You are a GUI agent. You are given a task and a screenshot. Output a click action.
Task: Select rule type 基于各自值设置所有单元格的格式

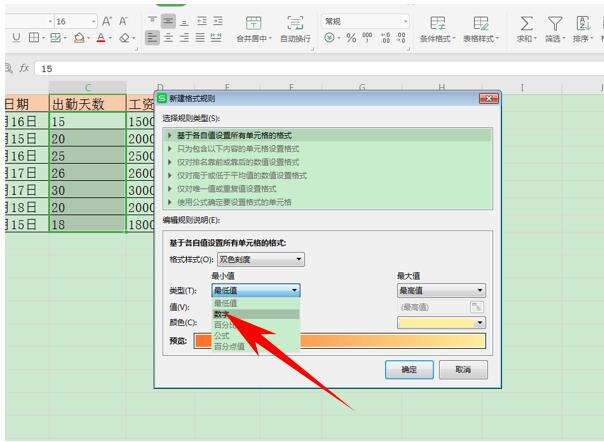coord(327,135)
